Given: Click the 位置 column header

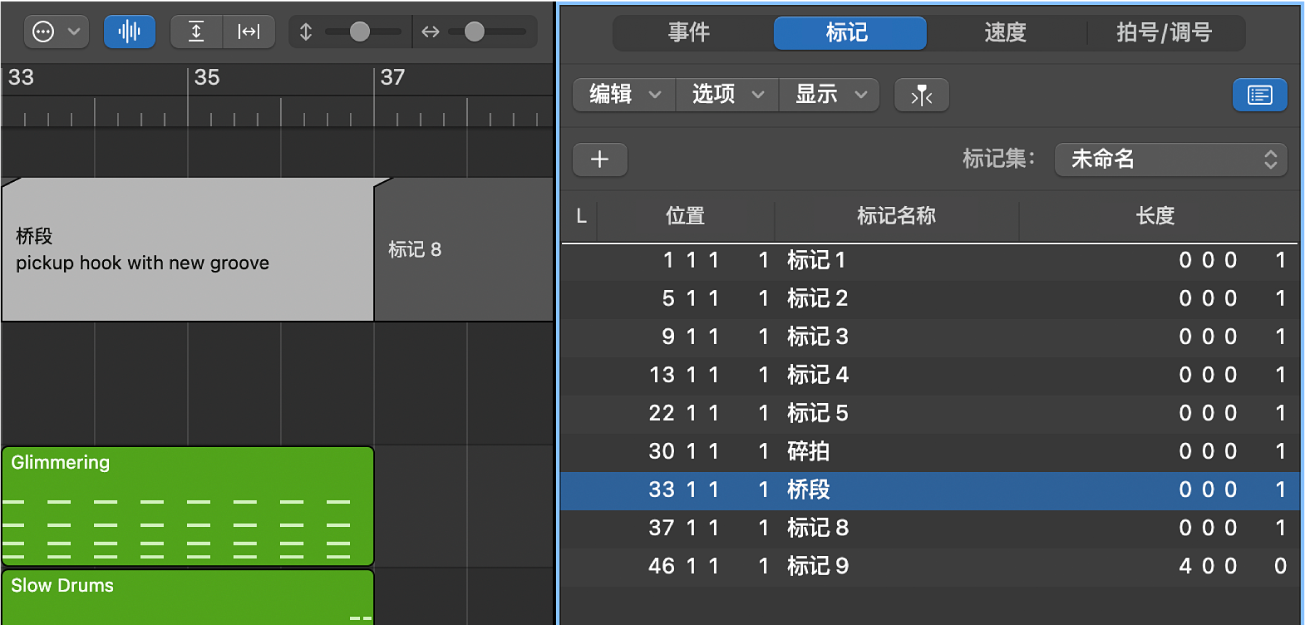Looking at the screenshot, I should point(685,216).
